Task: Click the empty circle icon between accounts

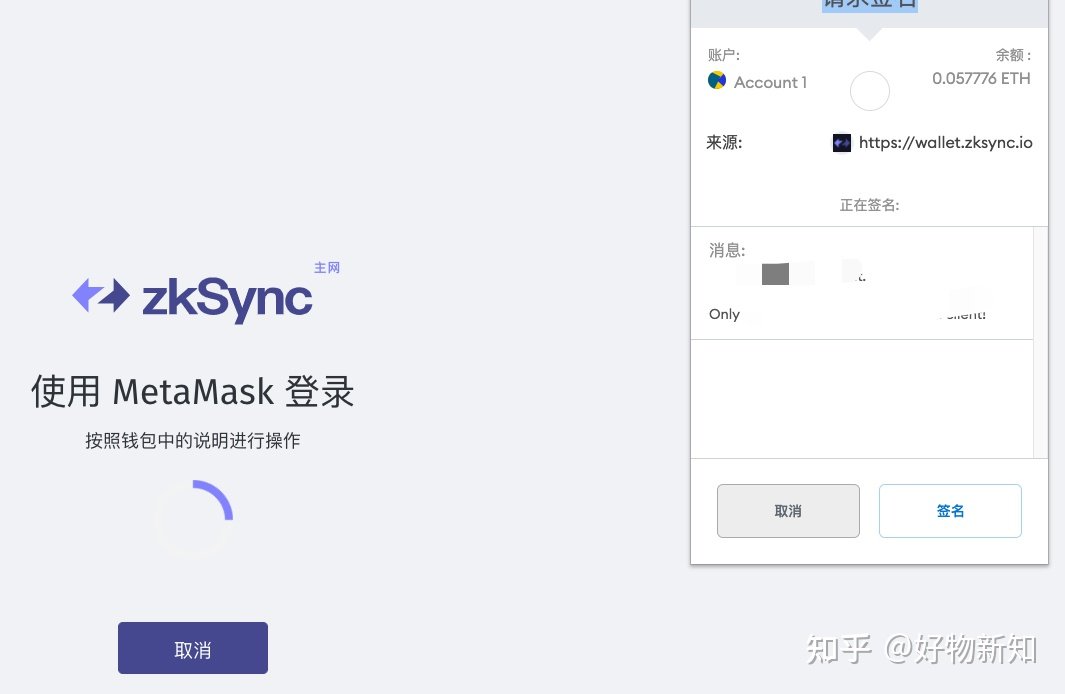Action: (x=869, y=91)
